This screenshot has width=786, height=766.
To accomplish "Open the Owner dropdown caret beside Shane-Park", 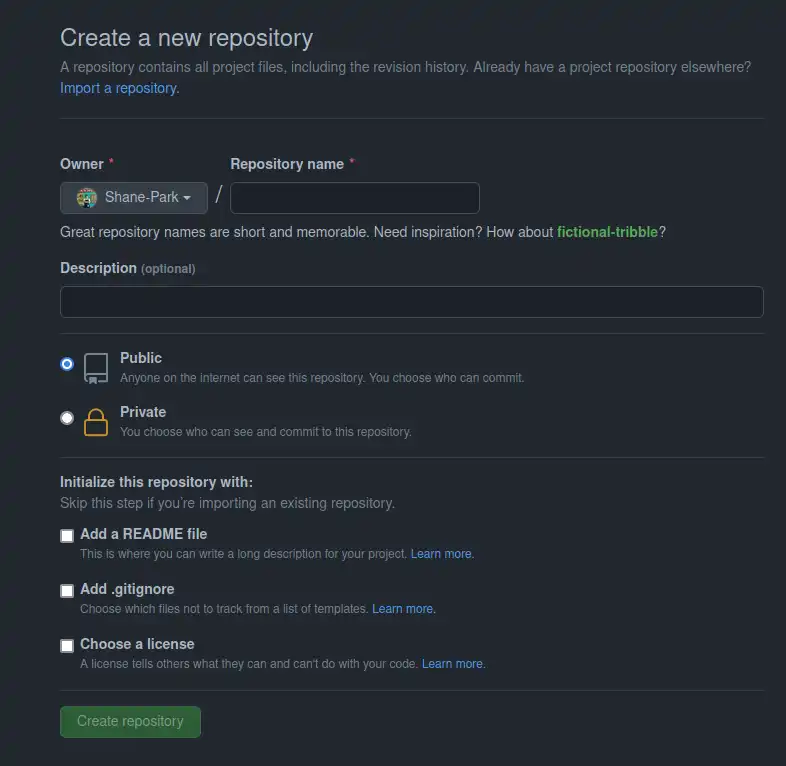I will [x=187, y=198].
